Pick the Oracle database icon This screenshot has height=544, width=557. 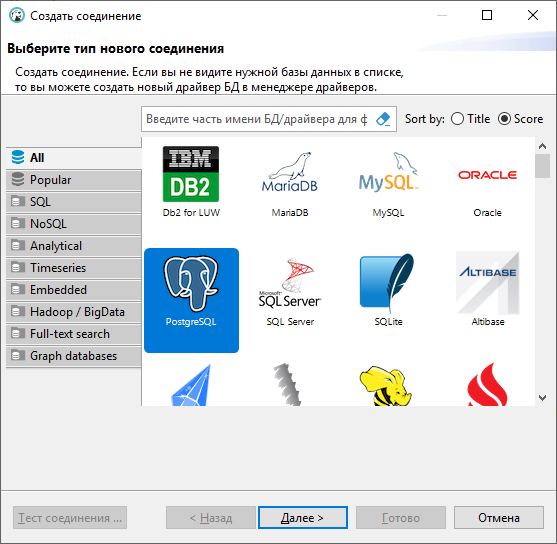487,175
